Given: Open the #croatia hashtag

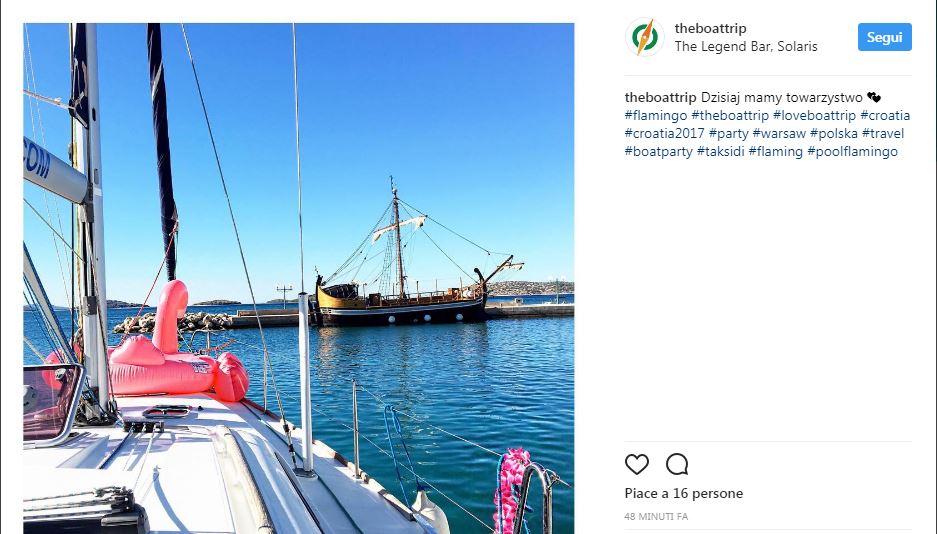Looking at the screenshot, I should (x=885, y=115).
